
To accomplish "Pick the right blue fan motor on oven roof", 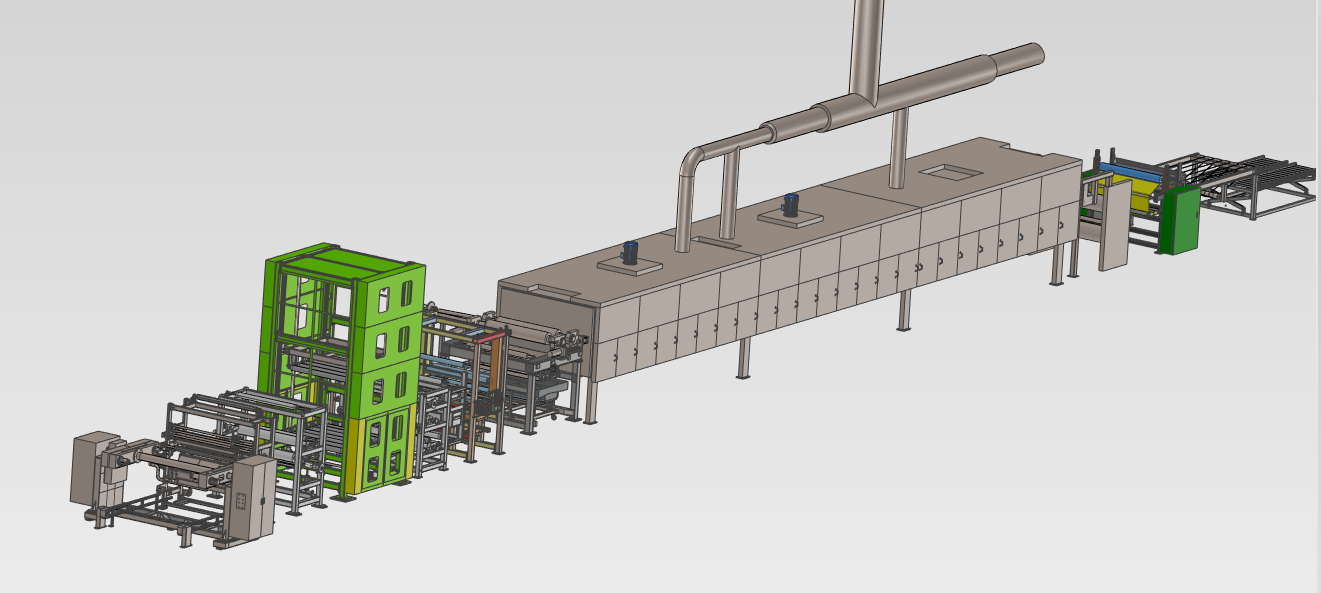I will 791,205.
